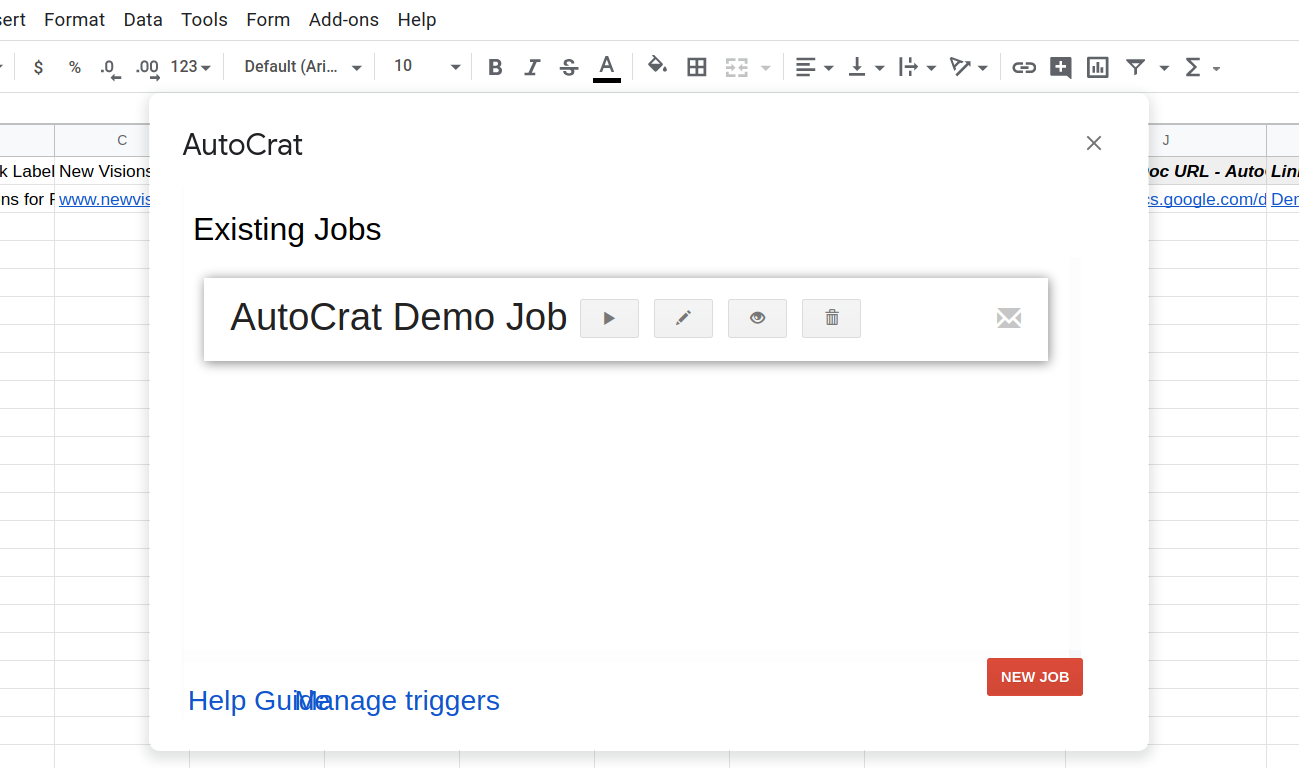Click the insert comment icon
The image size is (1299, 768).
point(1061,67)
